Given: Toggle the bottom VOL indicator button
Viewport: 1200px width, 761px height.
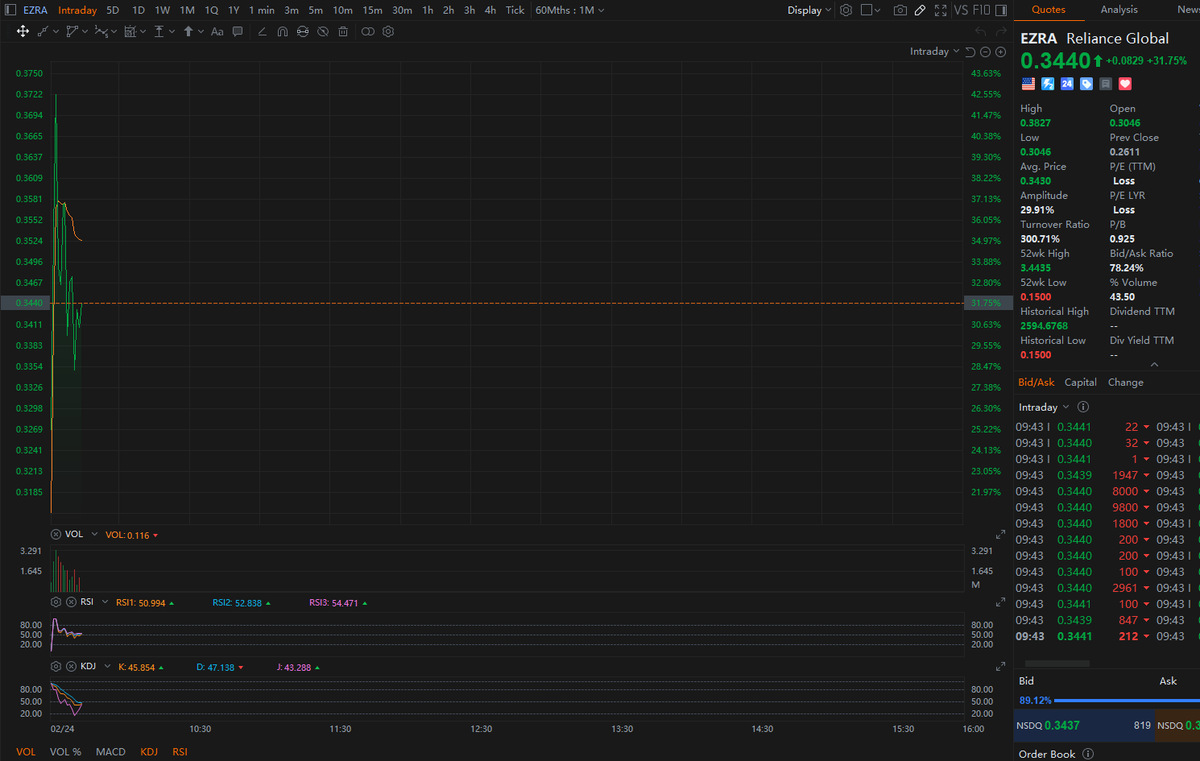Looking at the screenshot, I should pos(25,751).
